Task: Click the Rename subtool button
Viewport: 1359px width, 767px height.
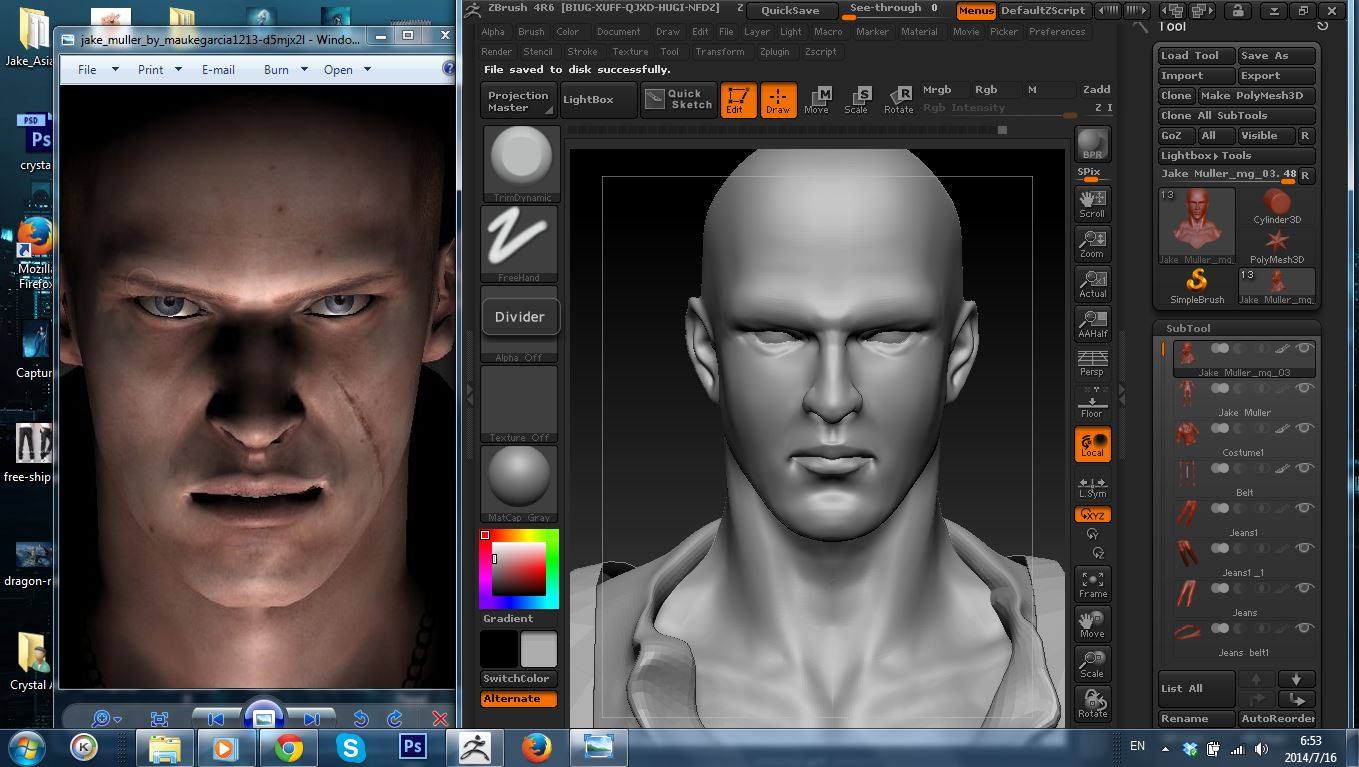Action: (1196, 719)
